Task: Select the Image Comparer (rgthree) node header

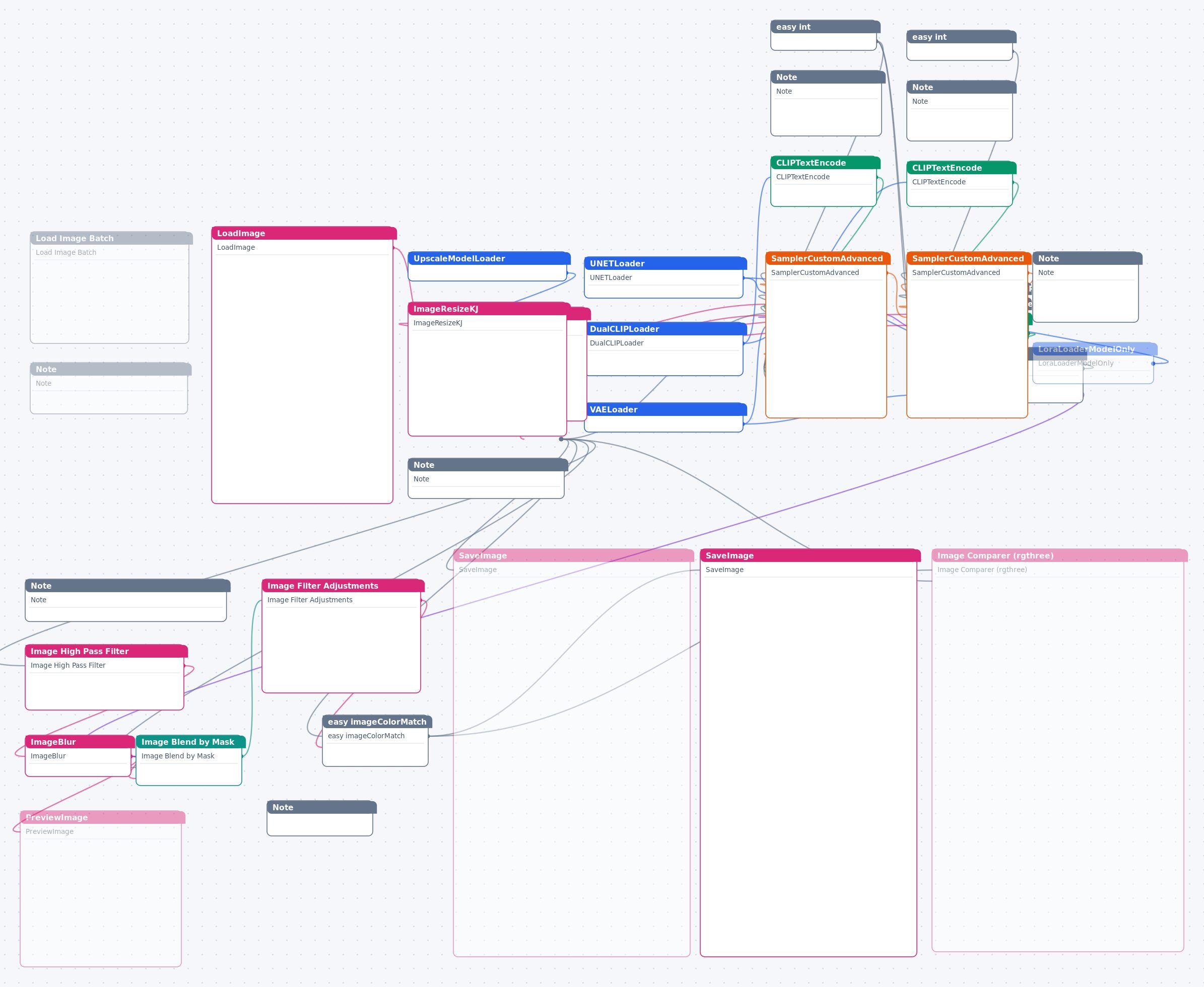Action: (x=1059, y=555)
